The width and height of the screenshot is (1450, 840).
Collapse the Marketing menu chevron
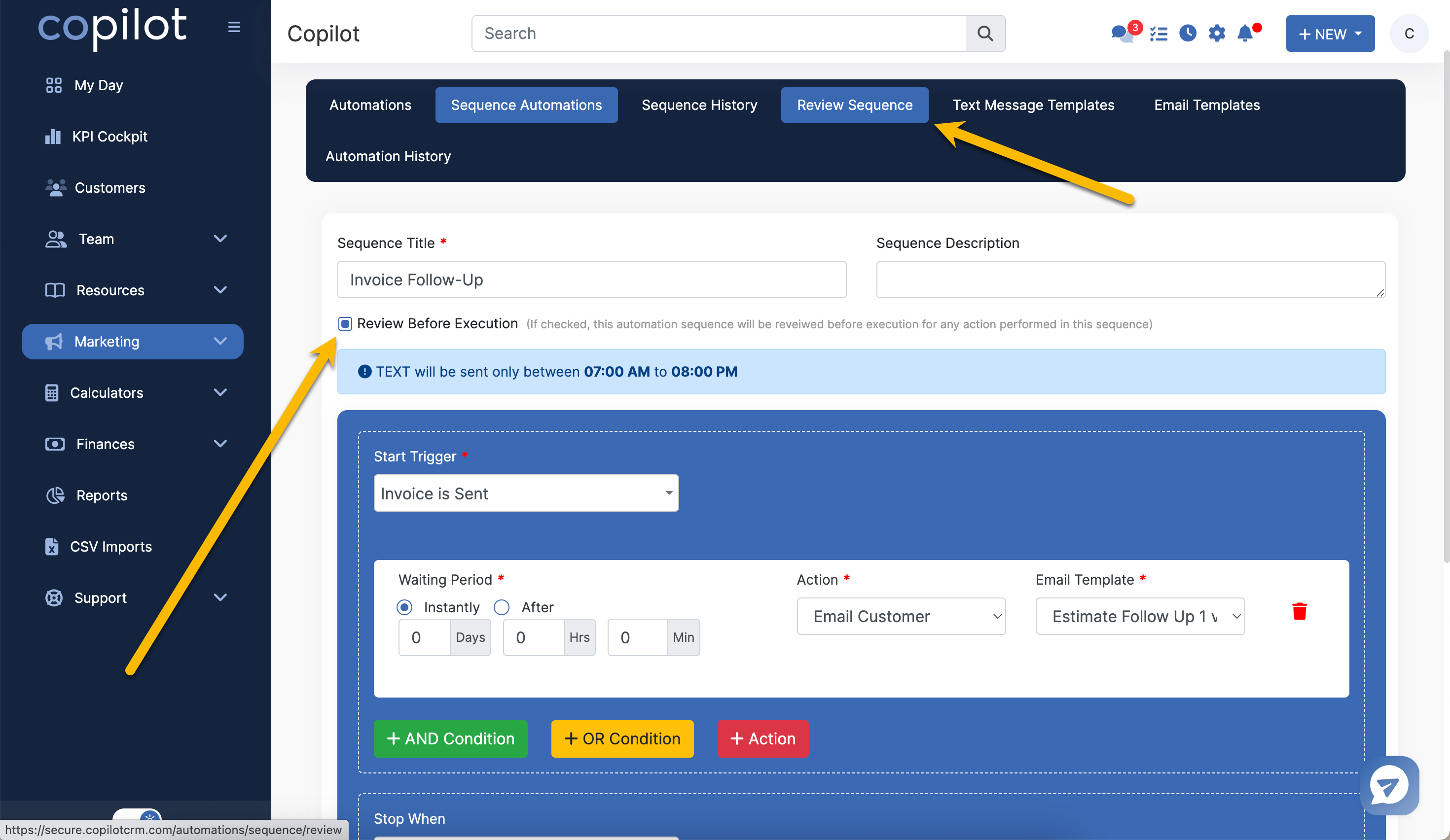[x=220, y=341]
